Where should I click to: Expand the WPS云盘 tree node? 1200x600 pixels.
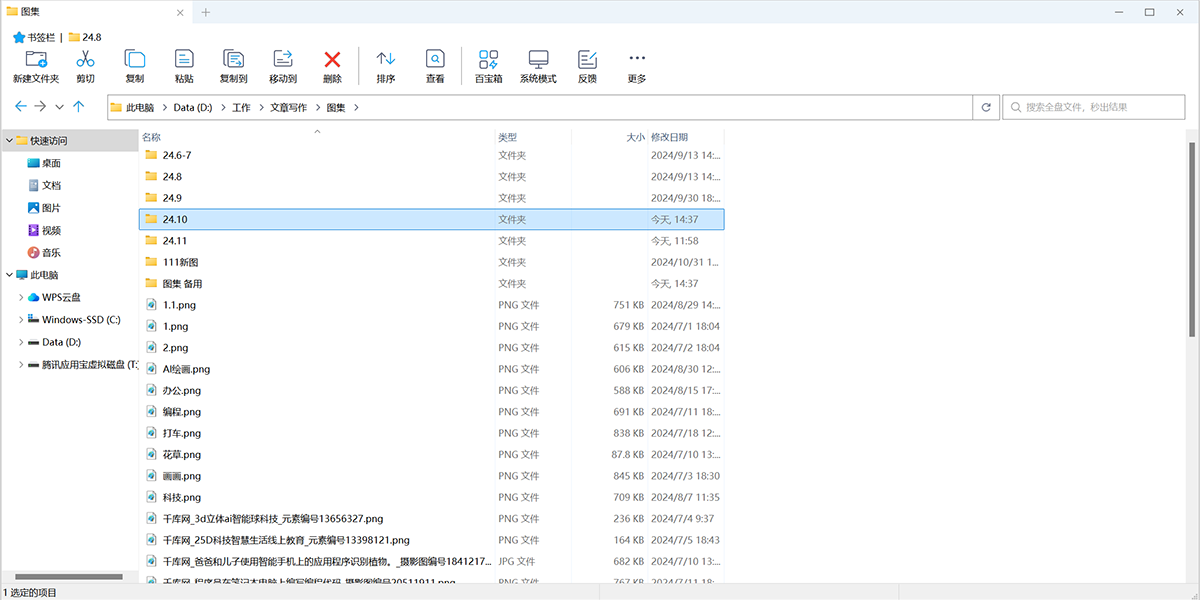click(x=21, y=297)
